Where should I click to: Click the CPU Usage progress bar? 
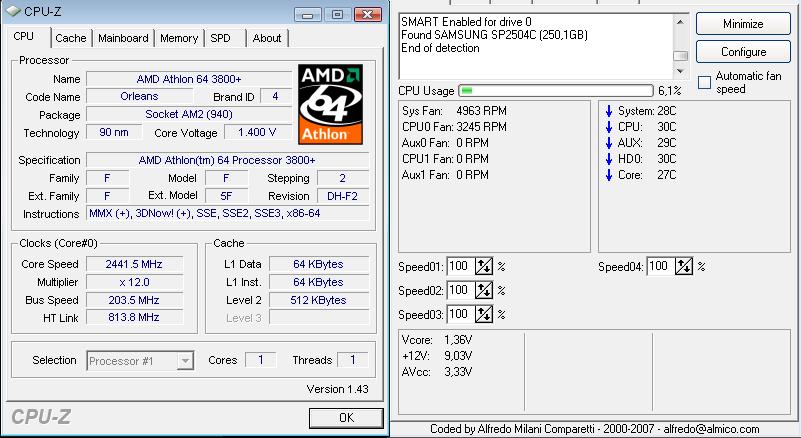[x=556, y=91]
